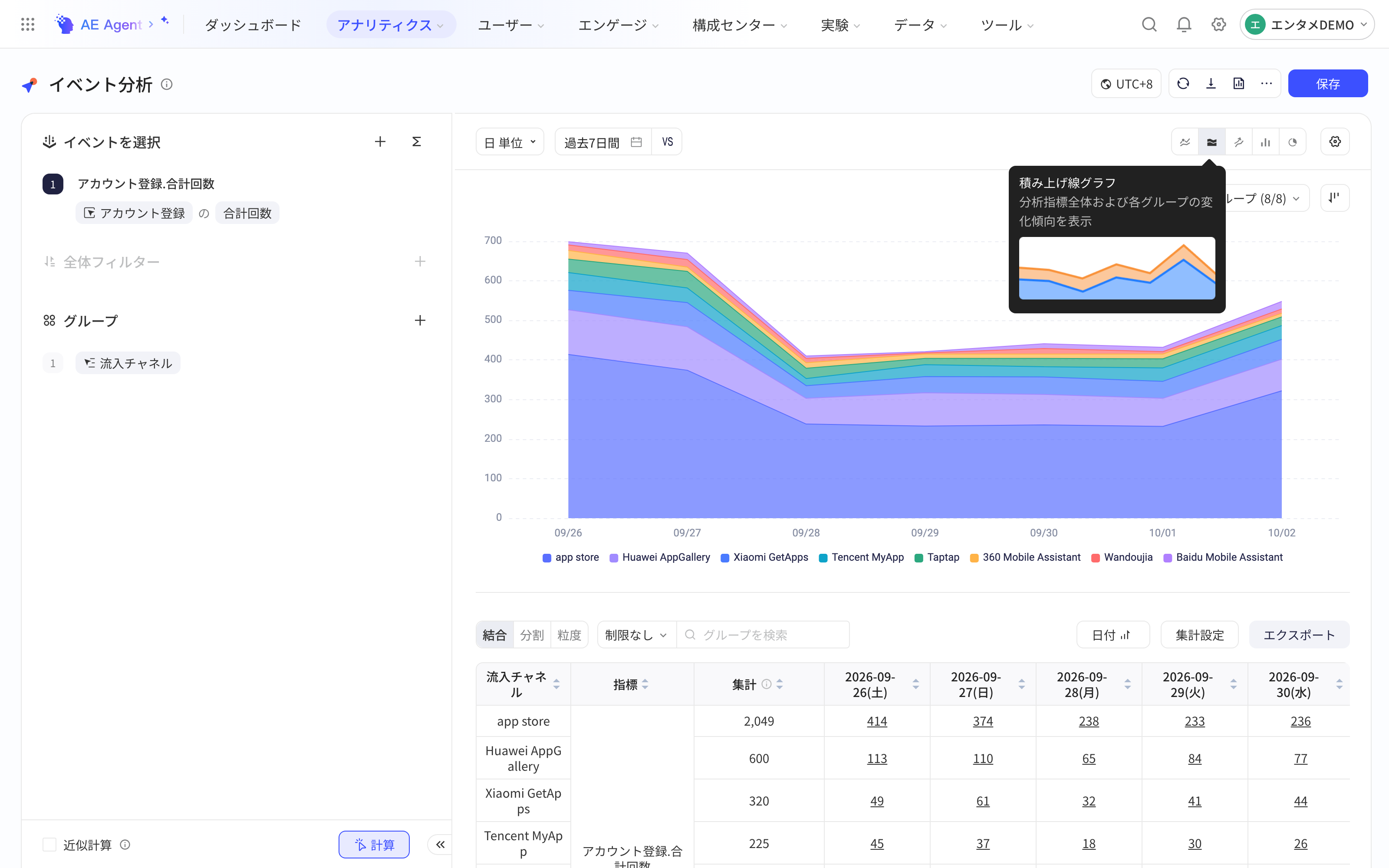Click the blue 保存 button

(x=1328, y=83)
